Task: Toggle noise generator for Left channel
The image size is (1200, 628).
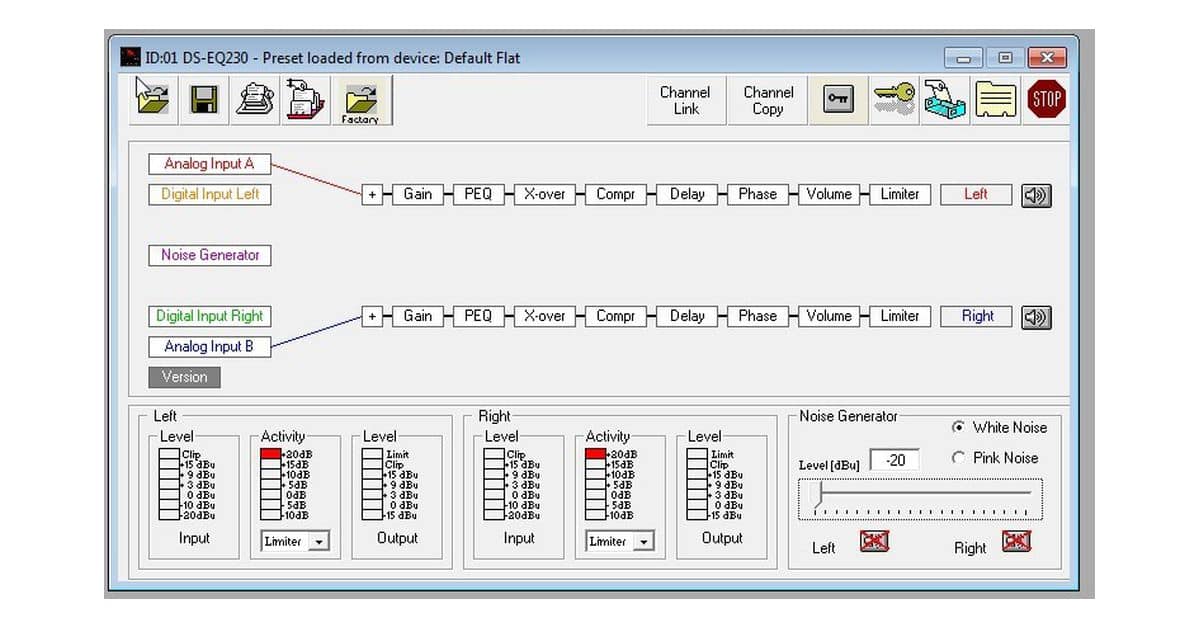Action: [x=874, y=542]
